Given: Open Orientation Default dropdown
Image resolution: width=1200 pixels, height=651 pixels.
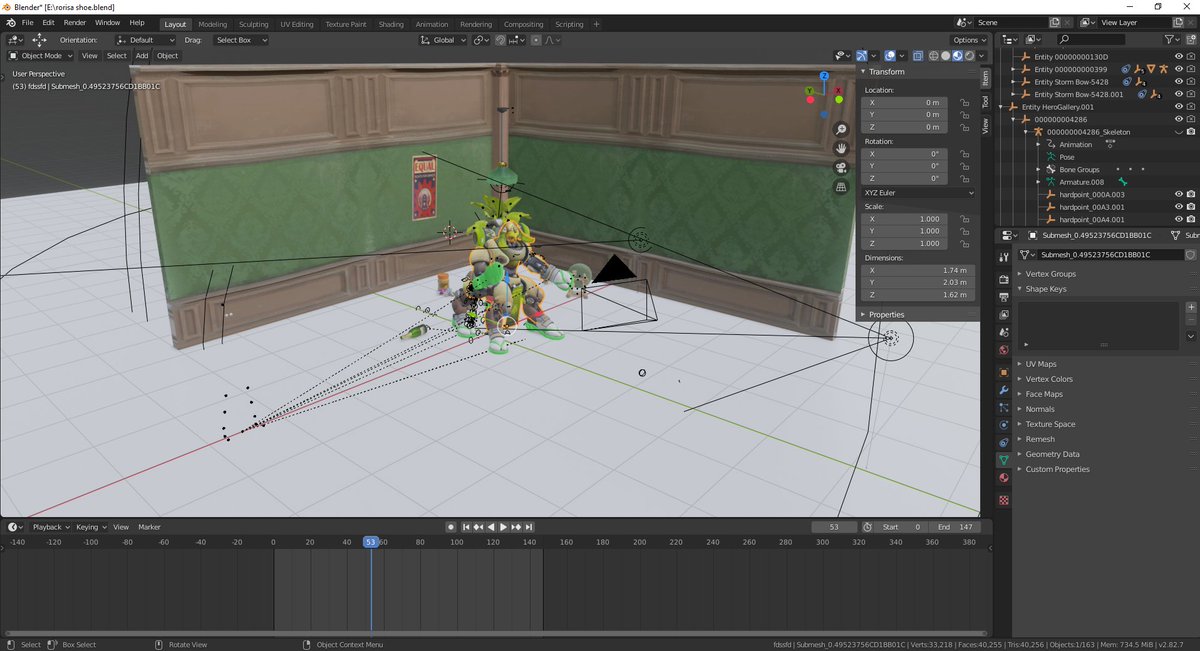Looking at the screenshot, I should click(144, 40).
